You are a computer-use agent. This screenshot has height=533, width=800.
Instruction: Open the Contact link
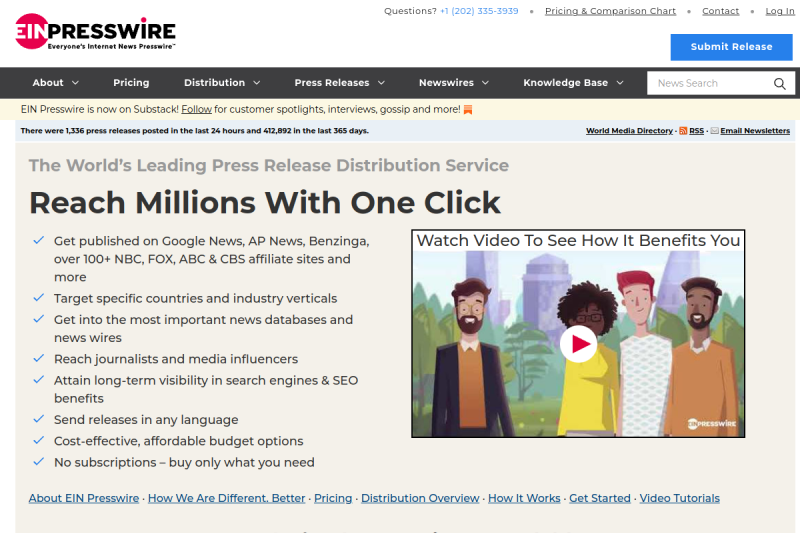point(720,11)
